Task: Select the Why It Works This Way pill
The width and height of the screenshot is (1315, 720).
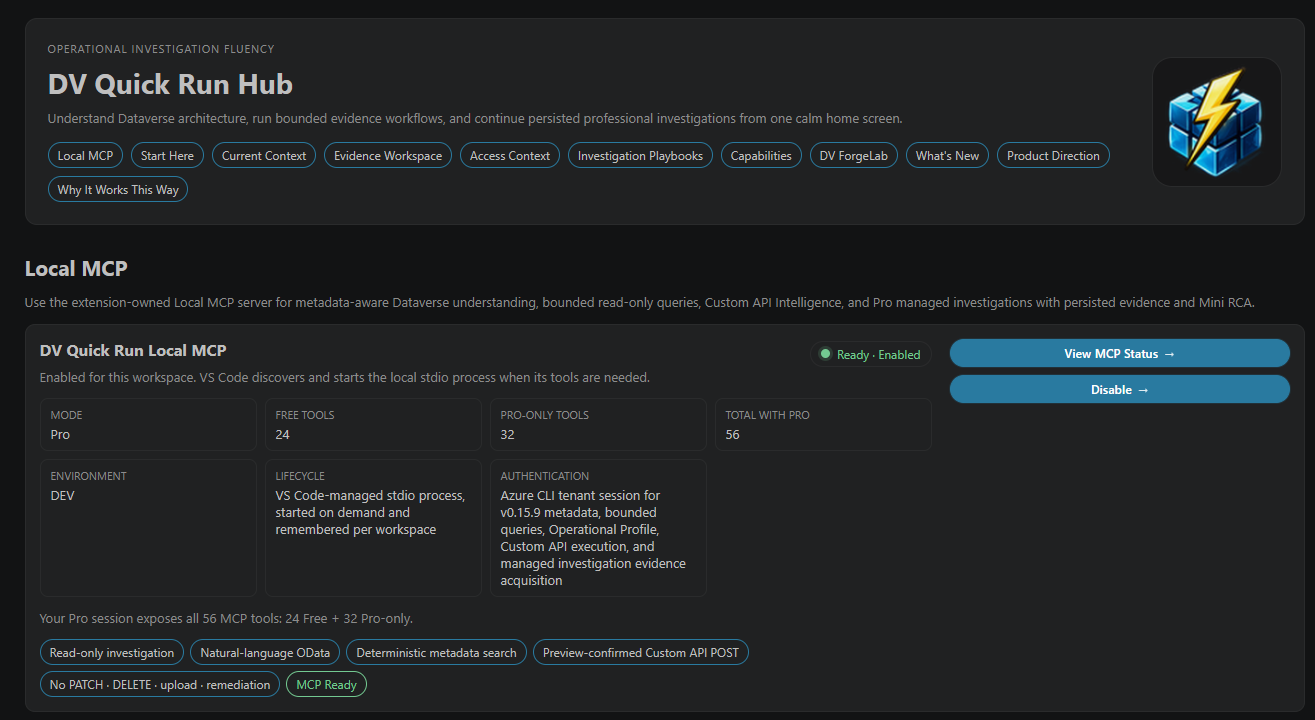Action: coord(118,189)
